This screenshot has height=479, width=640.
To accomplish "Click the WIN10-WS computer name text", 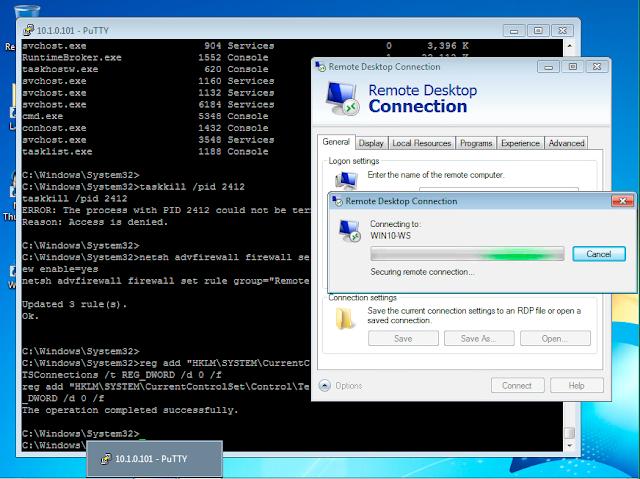I will click(391, 236).
